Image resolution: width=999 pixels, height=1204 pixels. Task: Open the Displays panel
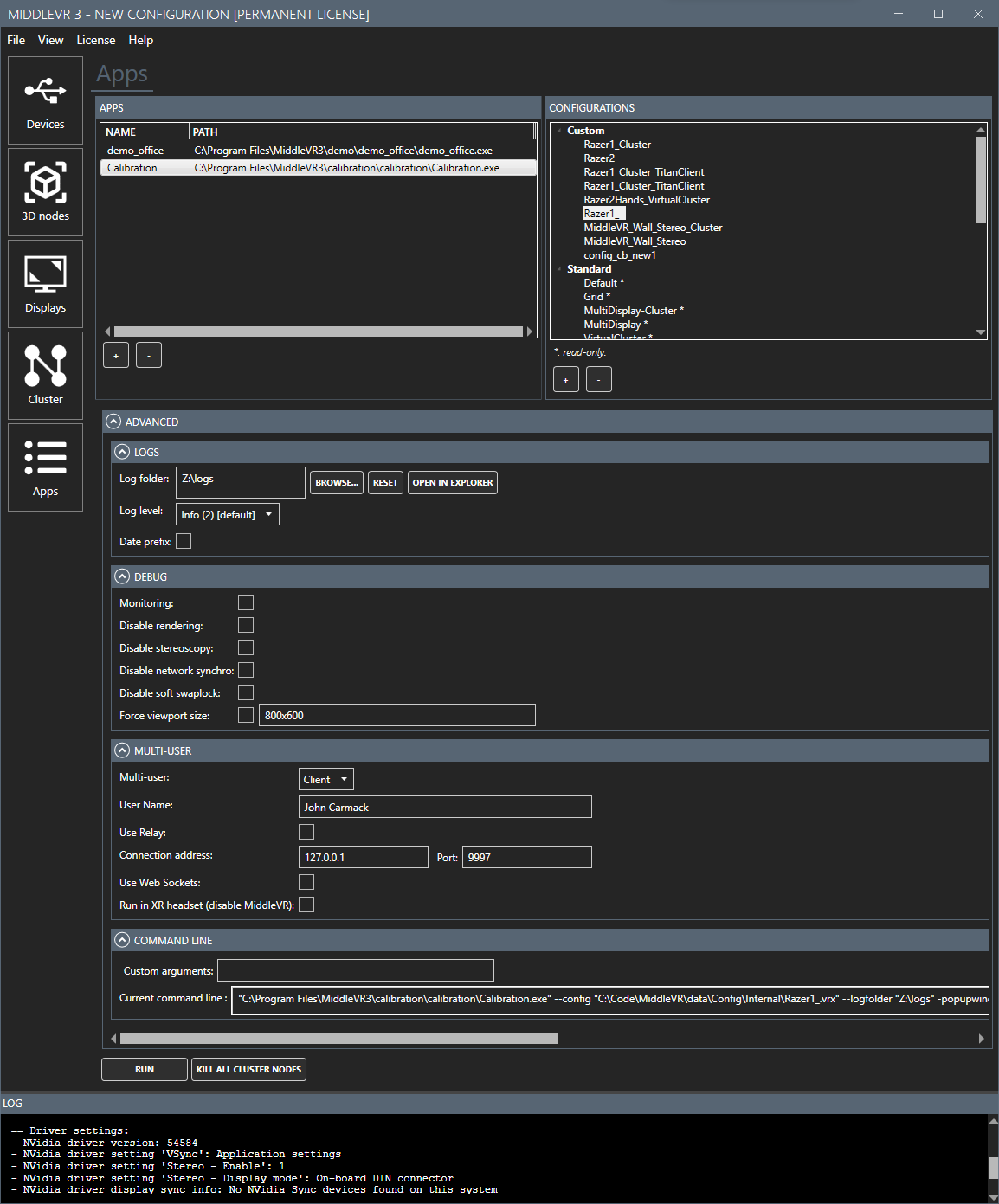coord(46,284)
